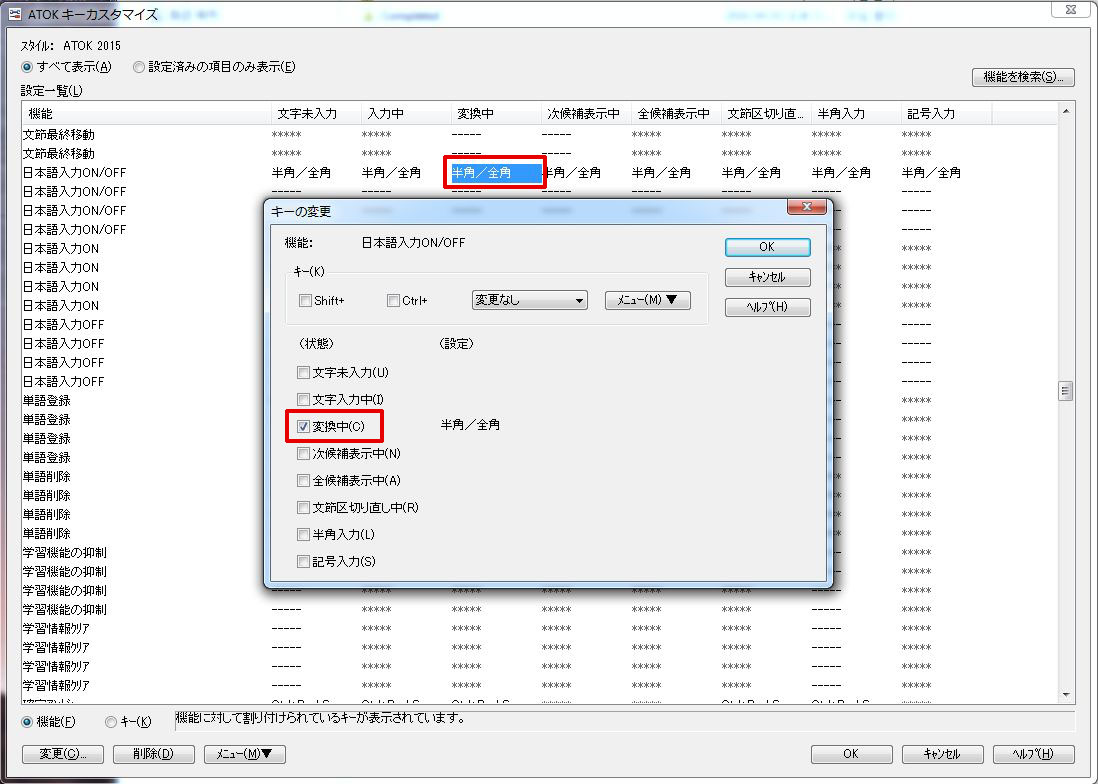The height and width of the screenshot is (784, 1098).
Task: Select the 半角／全角 cell under 文字未入力 column
Action: pos(302,172)
